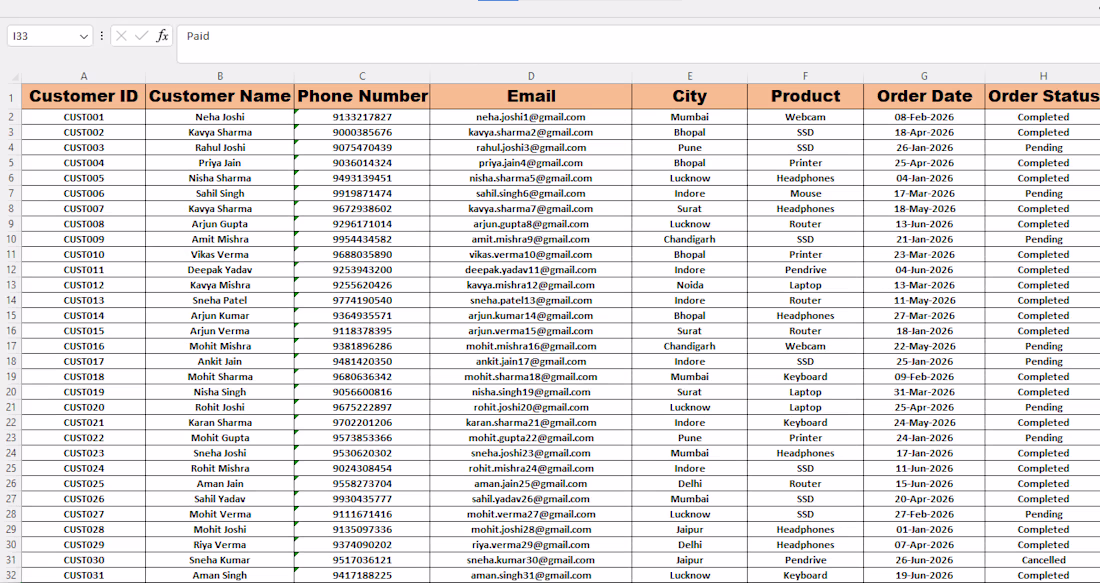Select date cell 31-Mar-2026
The height and width of the screenshot is (583, 1100).
pyautogui.click(x=924, y=392)
